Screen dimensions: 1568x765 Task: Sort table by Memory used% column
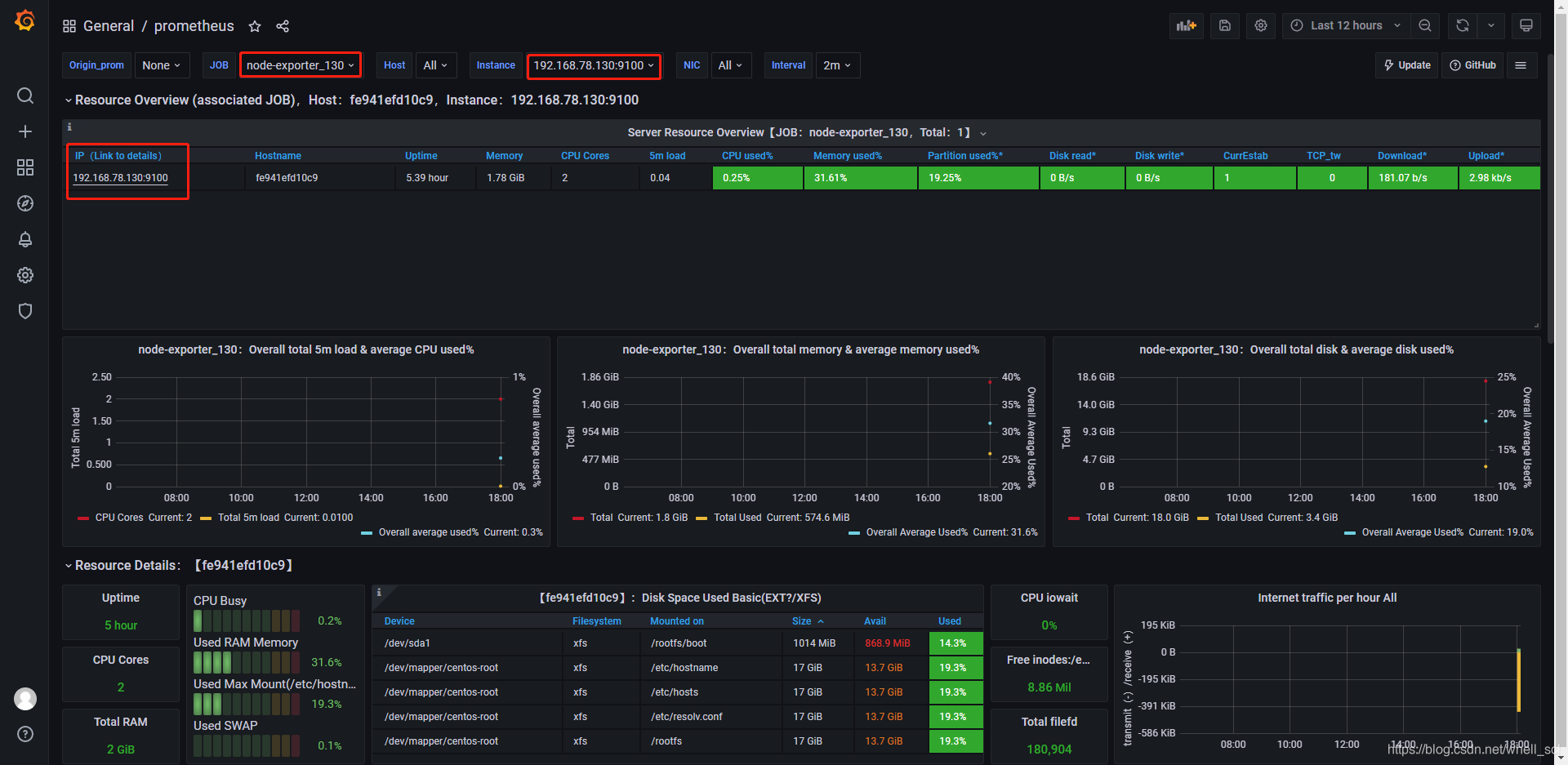(x=847, y=156)
